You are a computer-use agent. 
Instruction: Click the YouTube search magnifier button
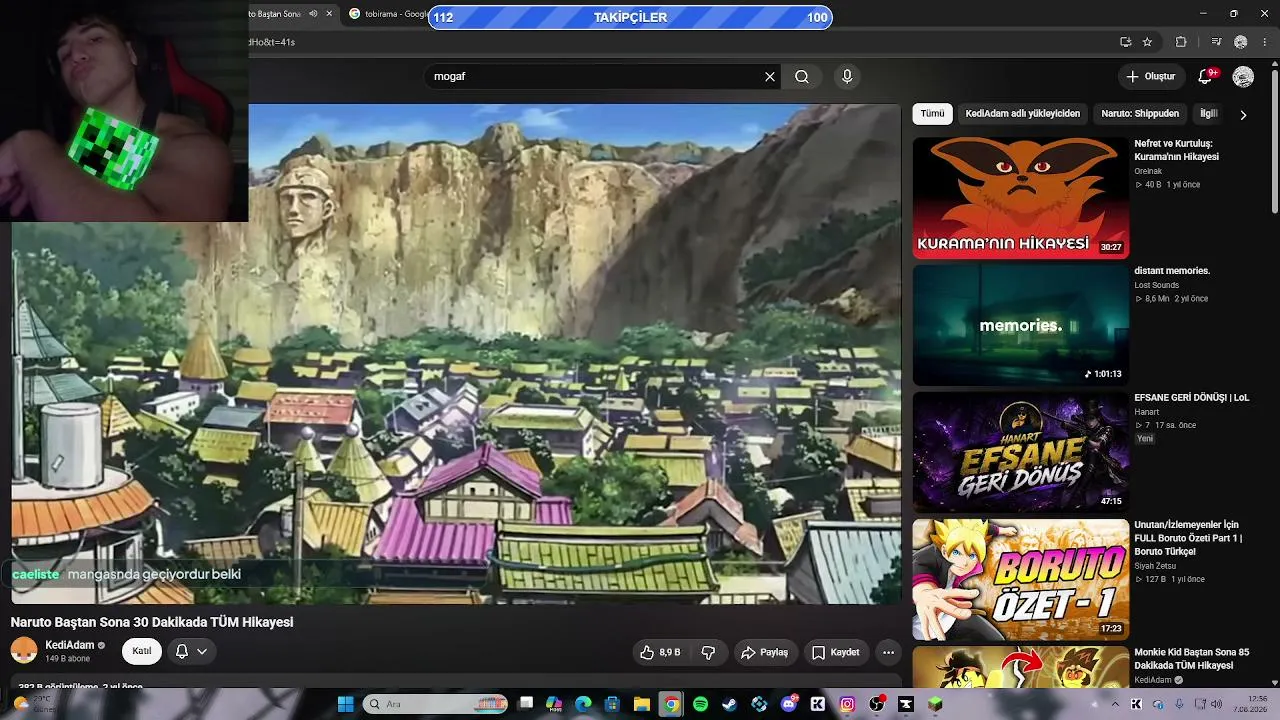coord(802,77)
